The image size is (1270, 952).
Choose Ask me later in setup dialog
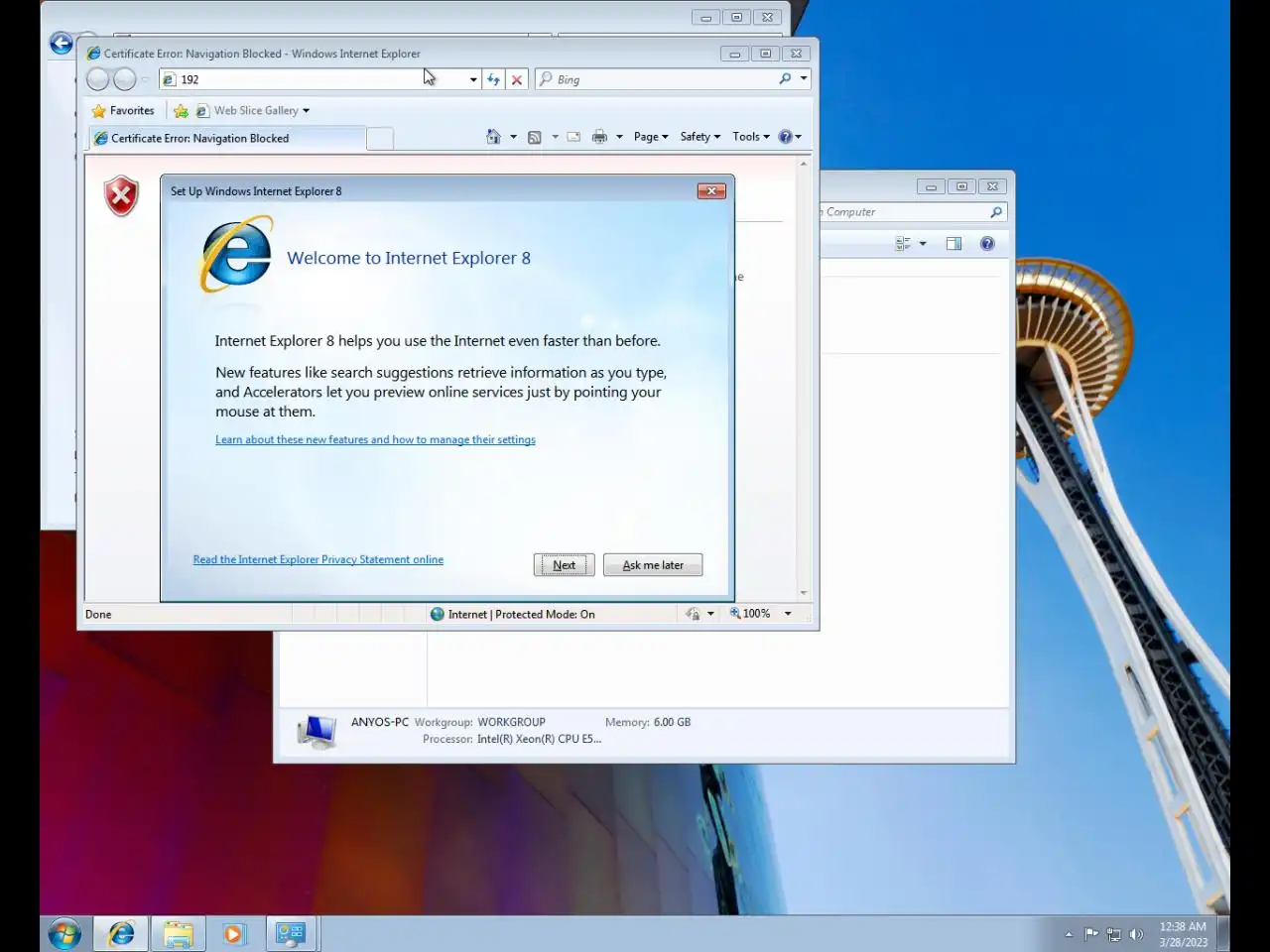coord(653,564)
